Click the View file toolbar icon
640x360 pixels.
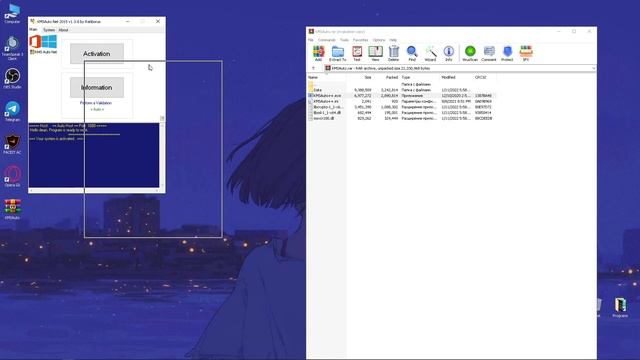point(375,53)
